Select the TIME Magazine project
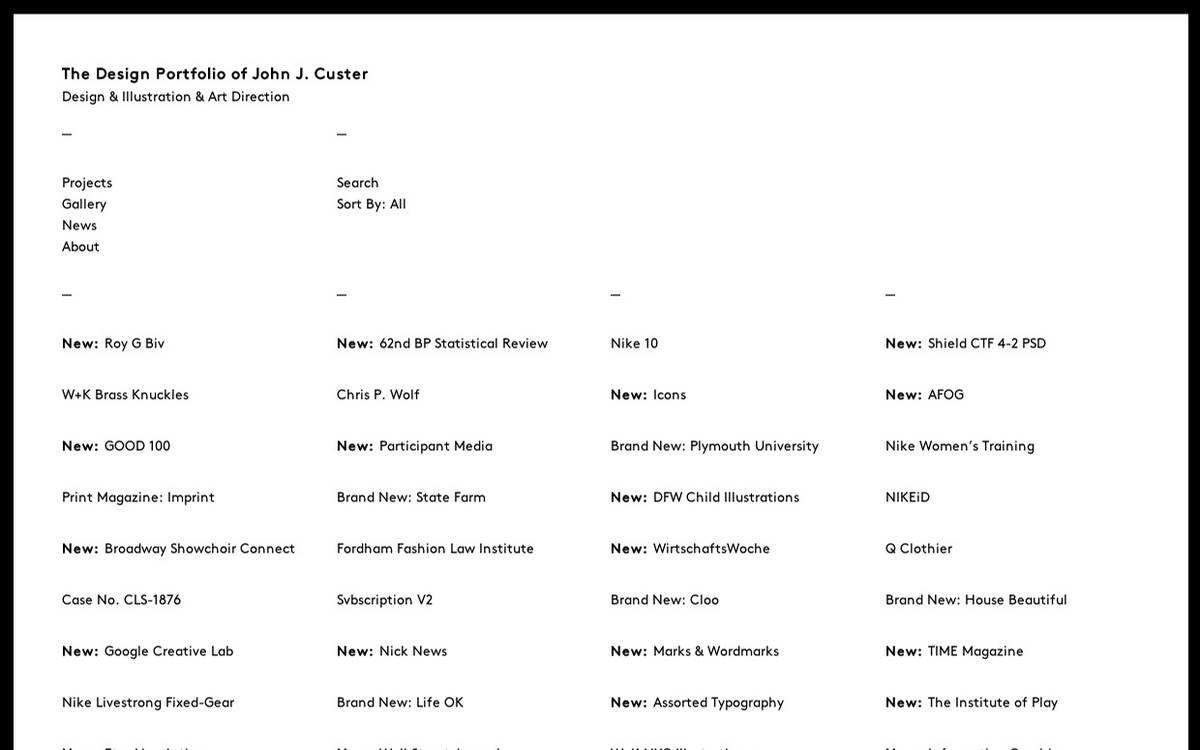1200x750 pixels. pos(954,651)
